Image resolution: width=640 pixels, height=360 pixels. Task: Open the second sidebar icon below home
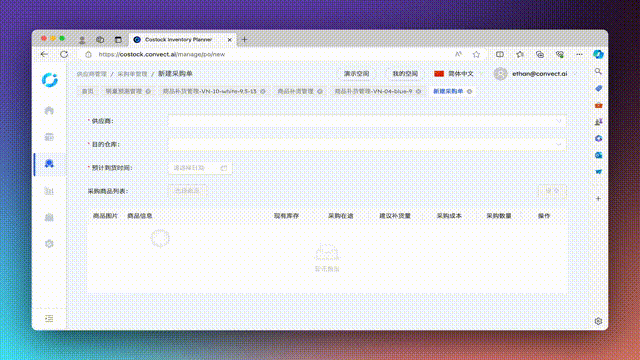click(49, 137)
